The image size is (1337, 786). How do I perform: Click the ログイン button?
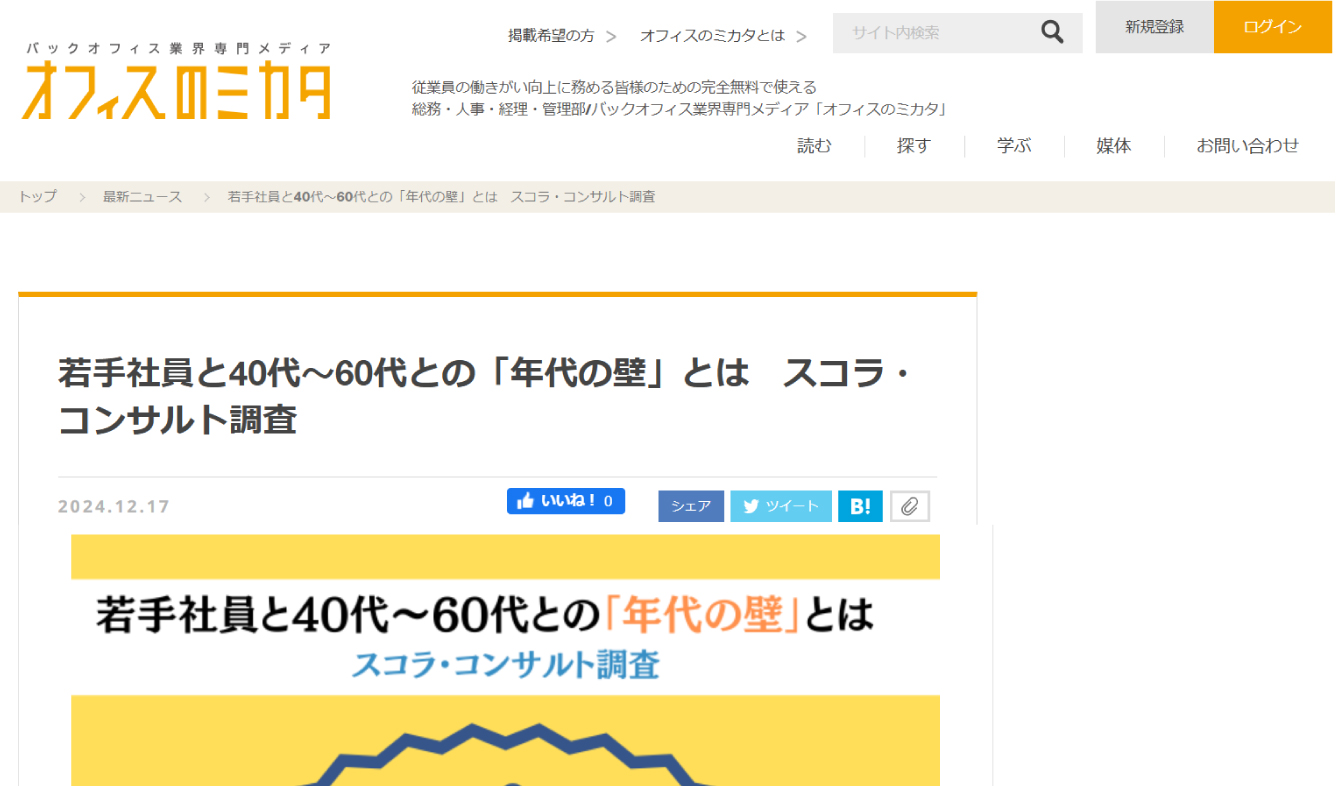point(1273,27)
